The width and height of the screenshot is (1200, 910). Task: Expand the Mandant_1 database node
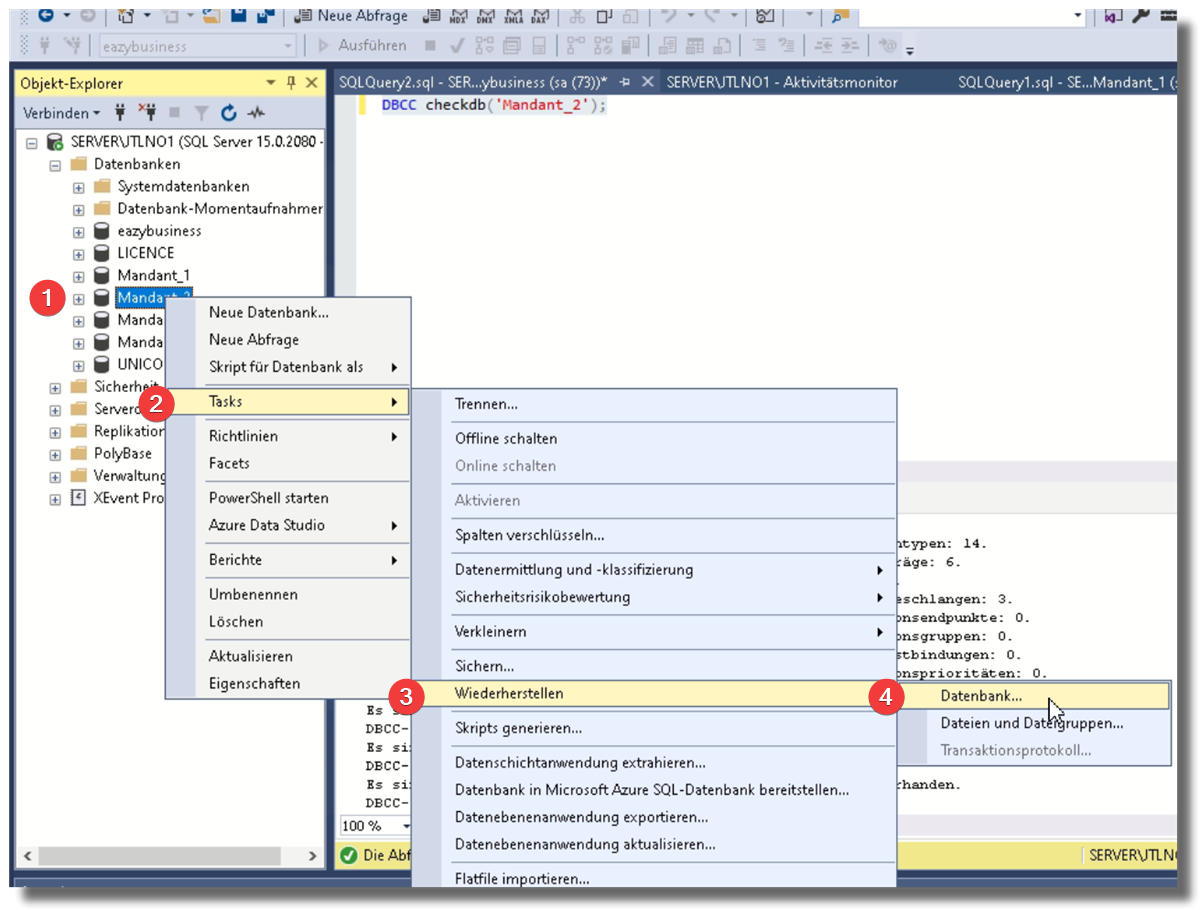pyautogui.click(x=79, y=276)
